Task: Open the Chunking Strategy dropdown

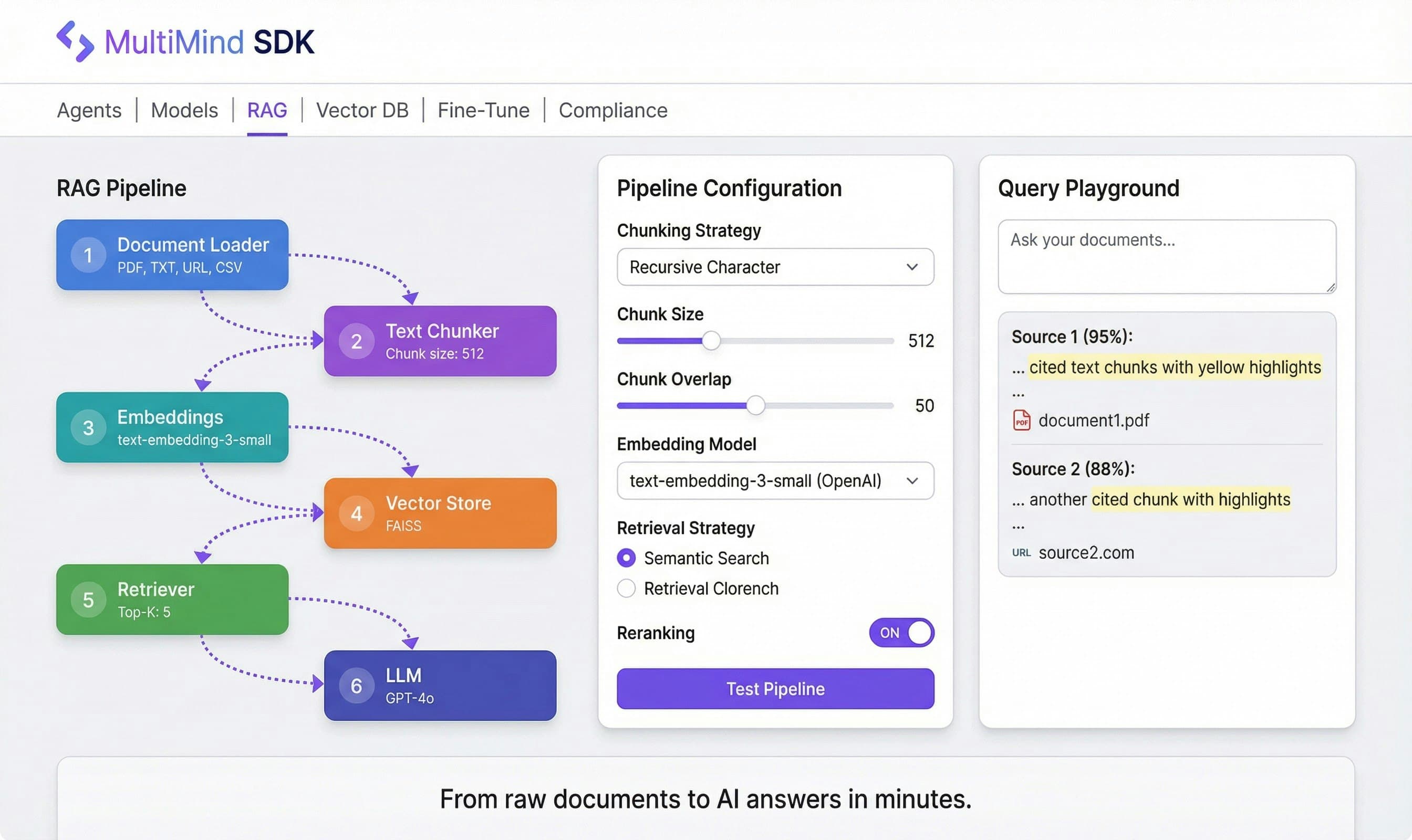Action: click(775, 267)
